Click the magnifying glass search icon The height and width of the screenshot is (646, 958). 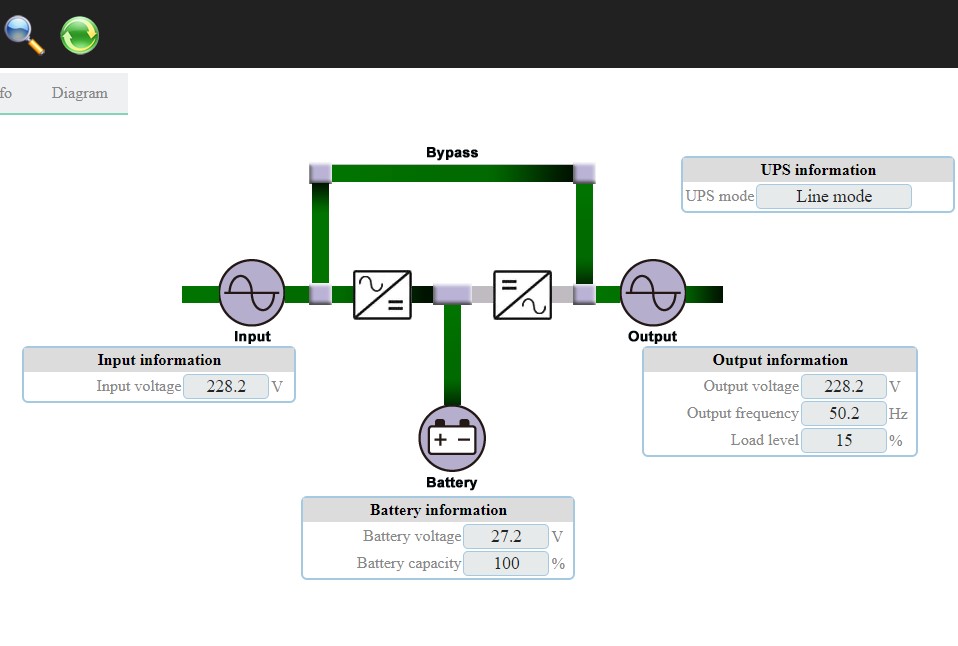[x=23, y=35]
